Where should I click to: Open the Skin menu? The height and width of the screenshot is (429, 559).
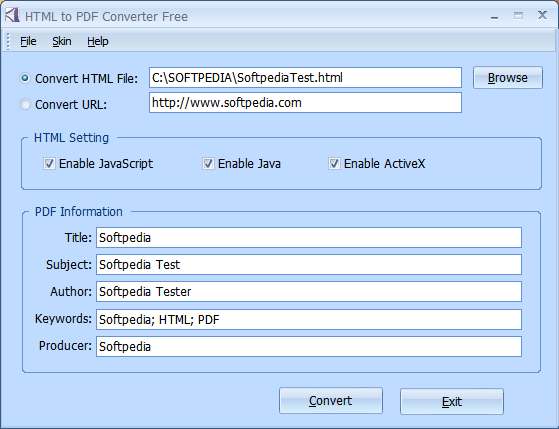[x=62, y=41]
